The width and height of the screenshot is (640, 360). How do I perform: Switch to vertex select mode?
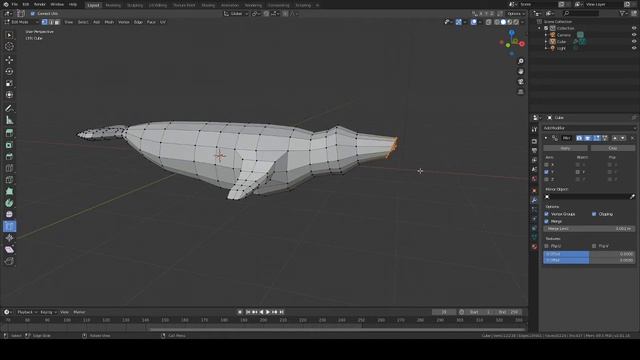pos(44,22)
